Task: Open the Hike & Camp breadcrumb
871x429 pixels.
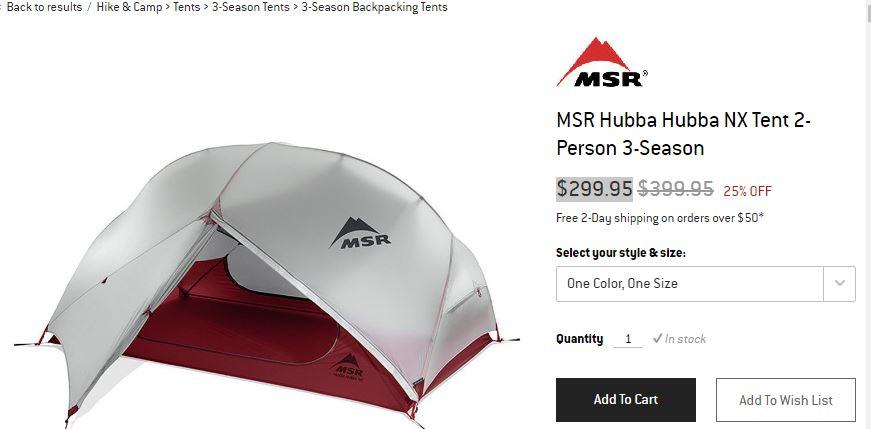Action: click(129, 7)
